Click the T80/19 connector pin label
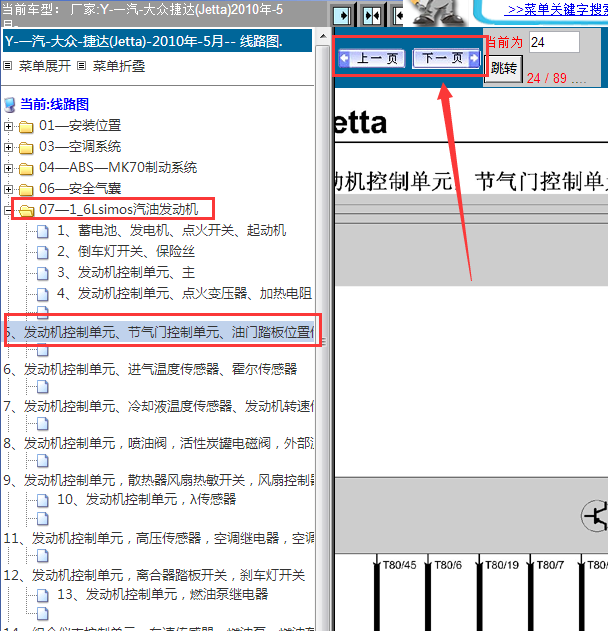The height and width of the screenshot is (631, 608). pyautogui.click(x=502, y=565)
